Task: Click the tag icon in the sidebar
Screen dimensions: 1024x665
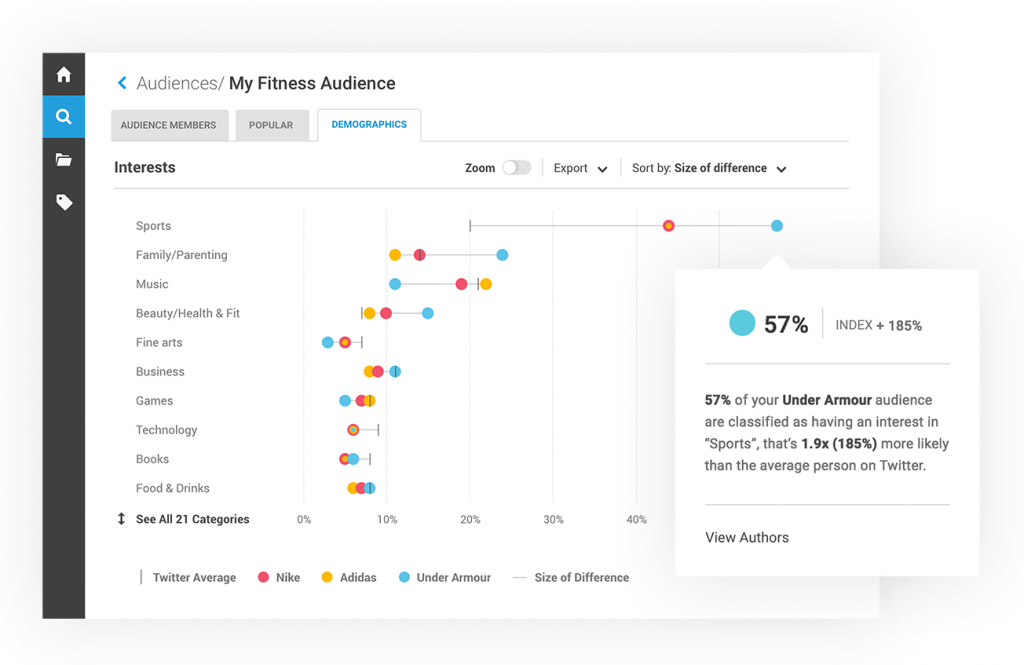Action: 63,202
